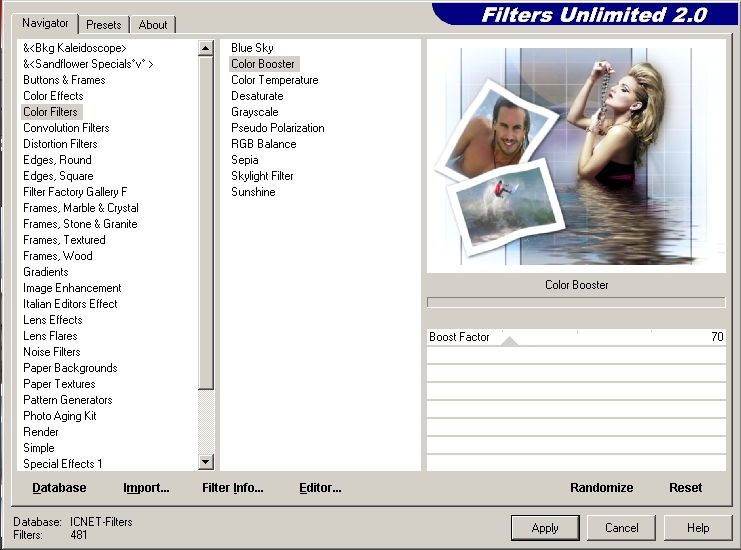The height and width of the screenshot is (550, 741).
Task: Click scroll down arrow in category list
Action: pyautogui.click(x=206, y=462)
